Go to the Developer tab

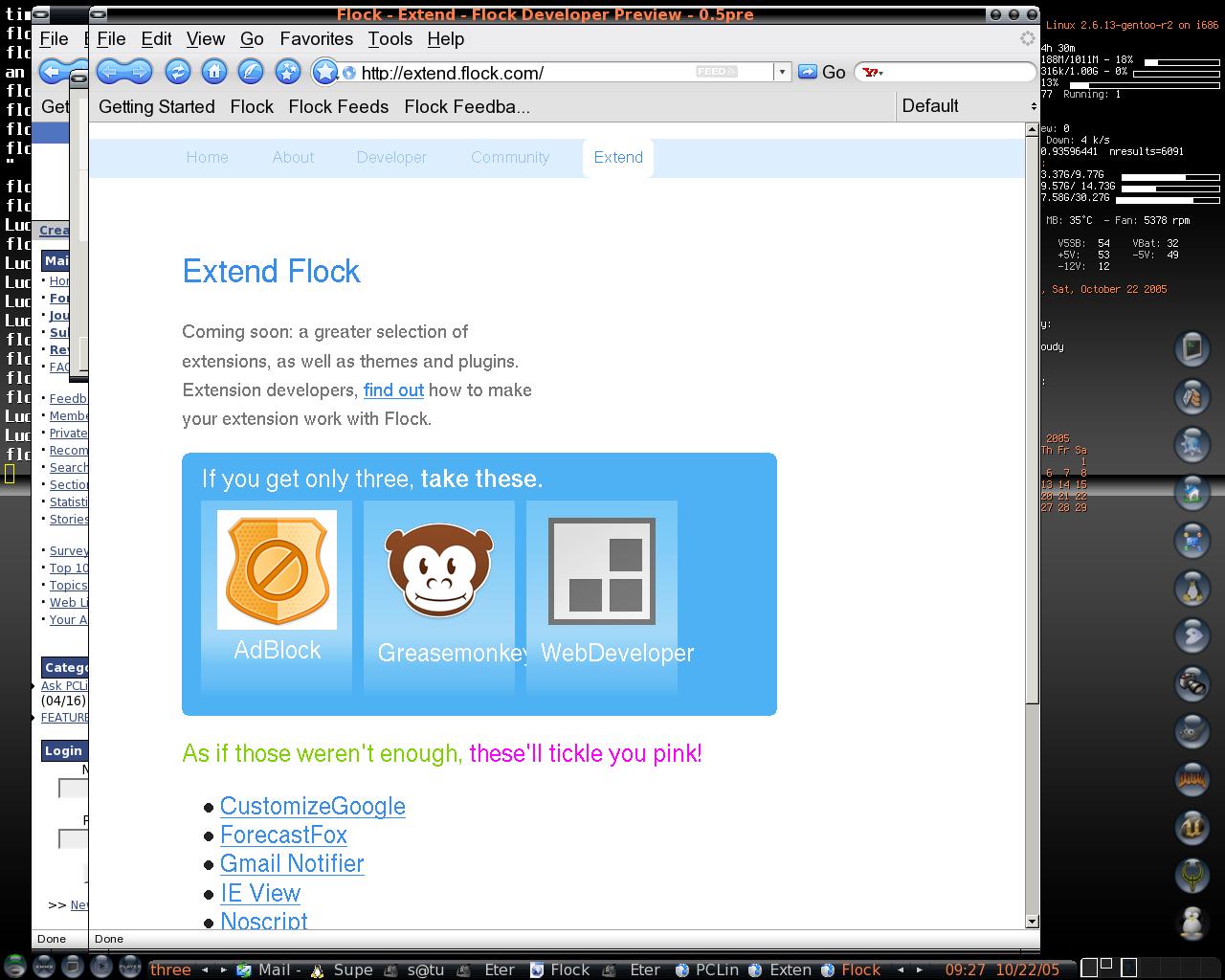pos(391,157)
